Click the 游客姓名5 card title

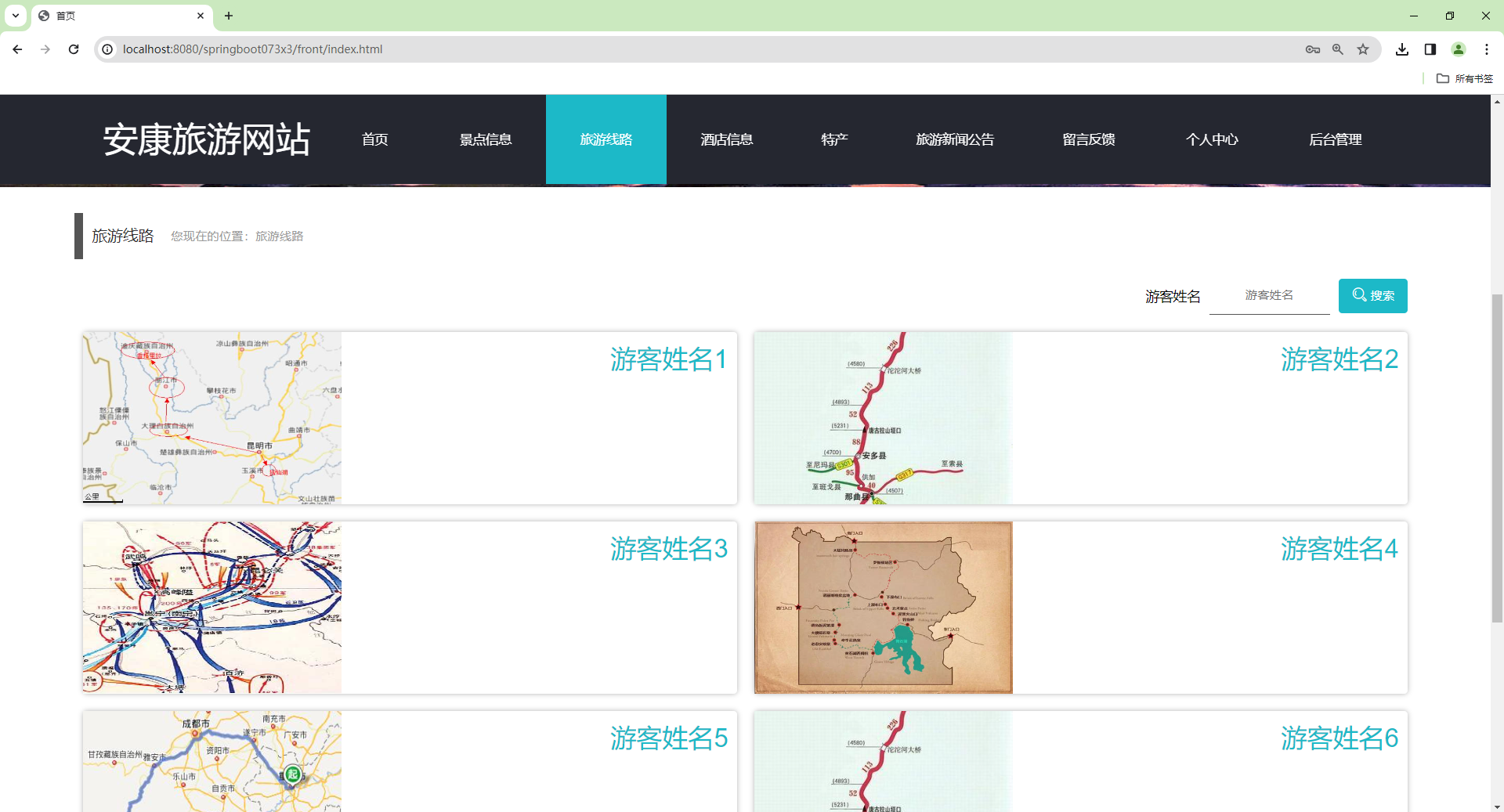pyautogui.click(x=669, y=738)
